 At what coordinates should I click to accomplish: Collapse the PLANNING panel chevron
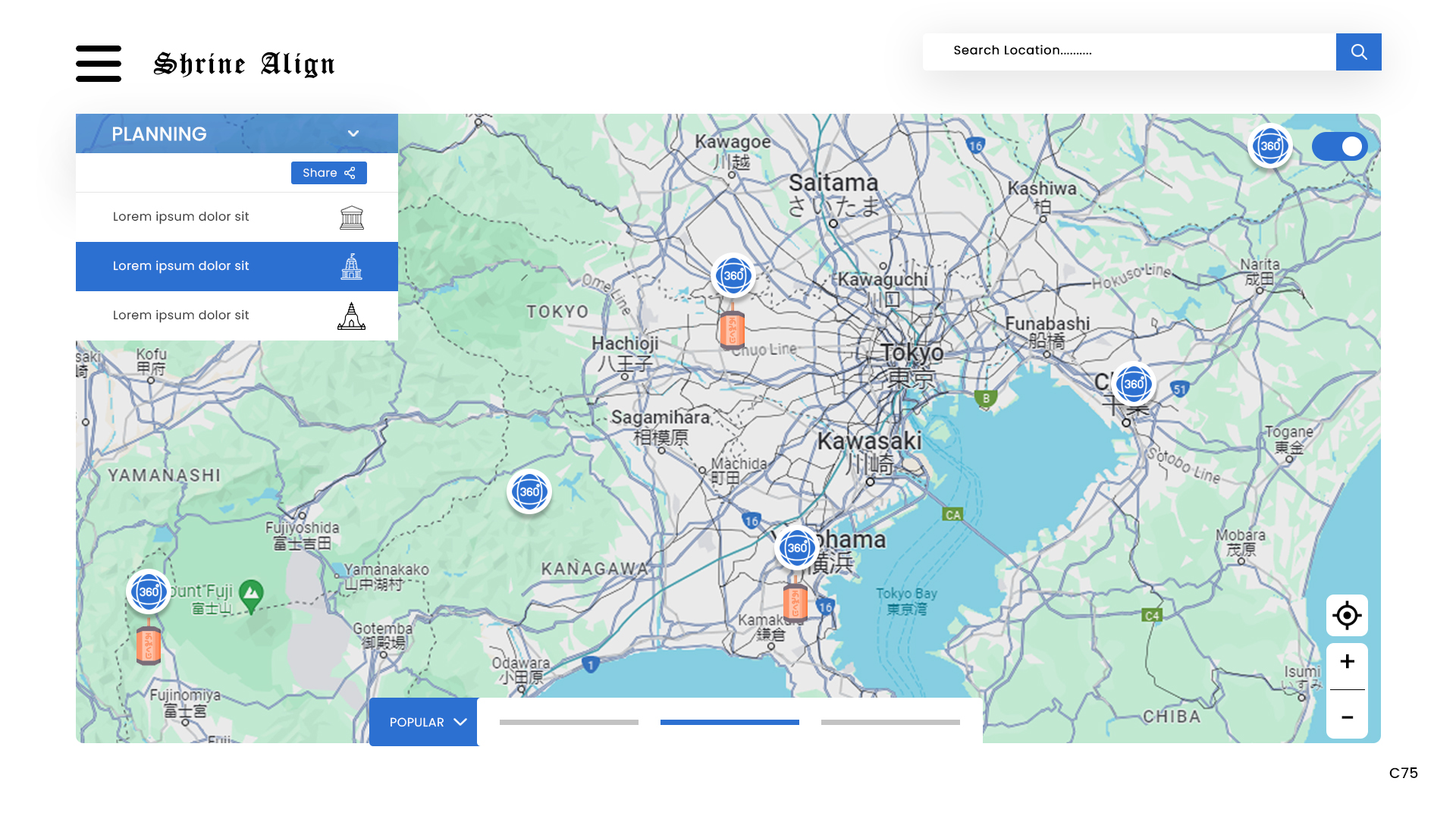pos(353,133)
